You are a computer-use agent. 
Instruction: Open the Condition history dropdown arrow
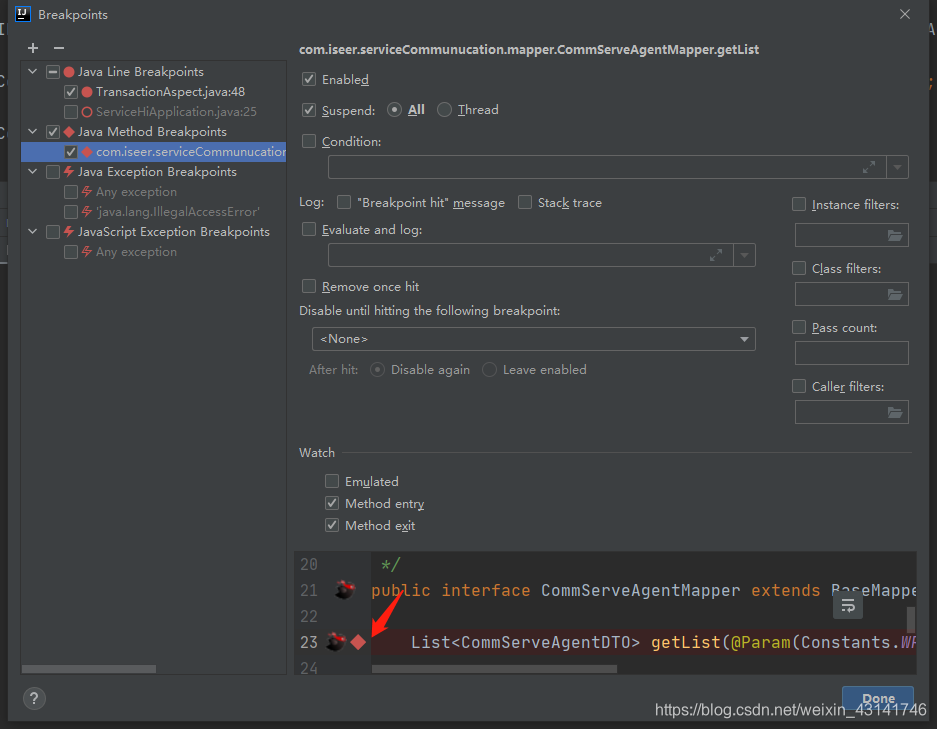click(898, 166)
